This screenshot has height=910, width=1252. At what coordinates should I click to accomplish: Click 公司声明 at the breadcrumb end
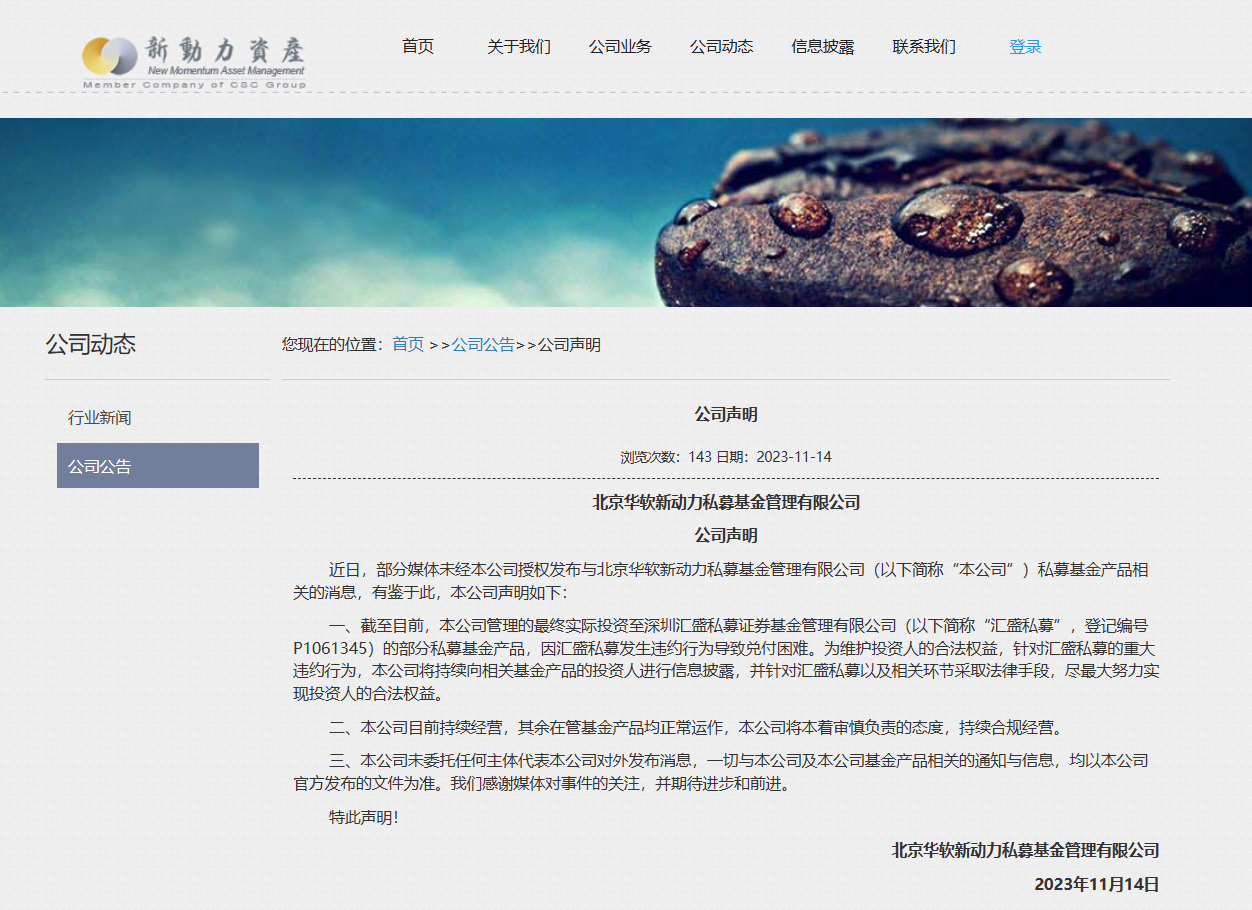(570, 345)
